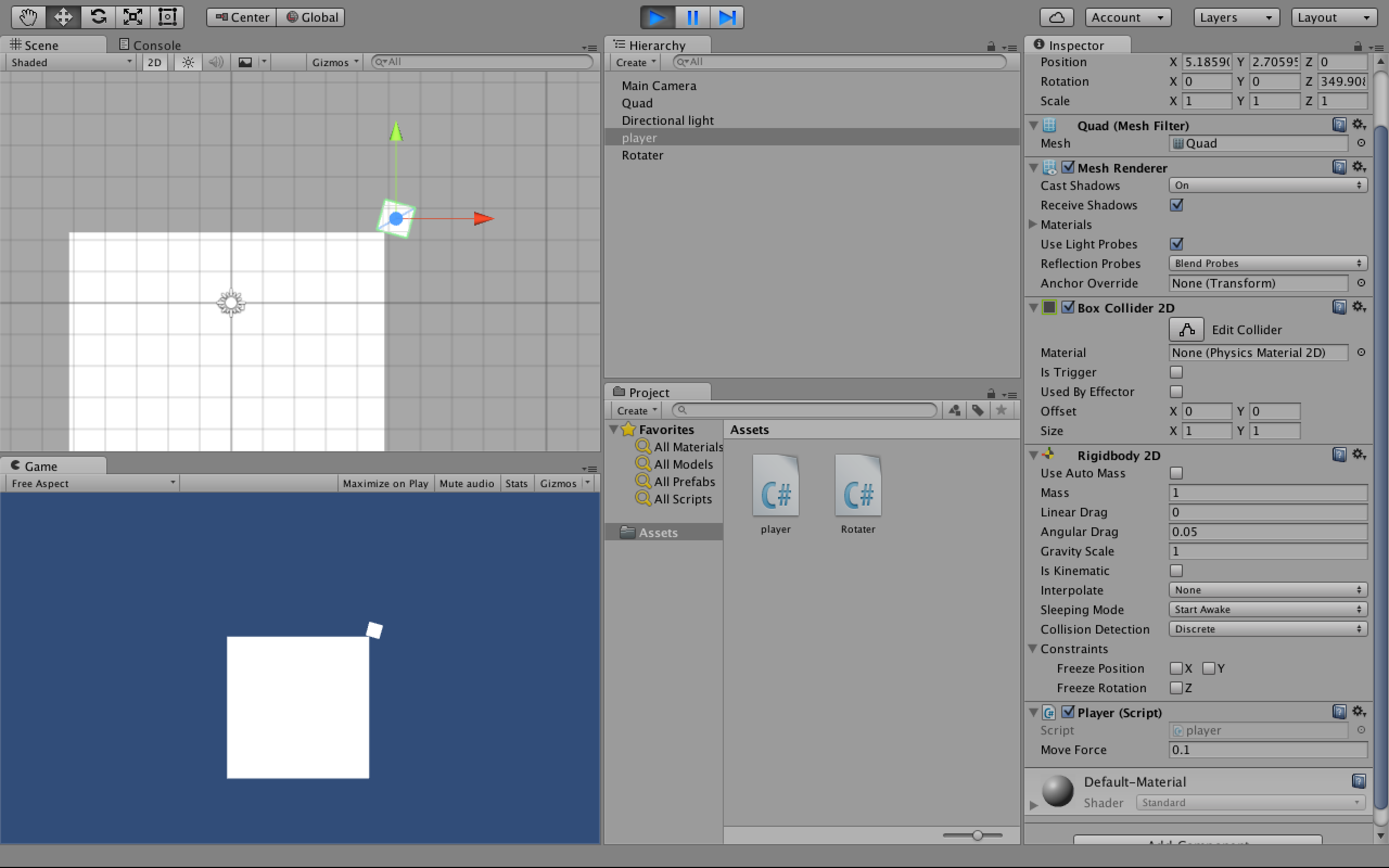The width and height of the screenshot is (1389, 868).
Task: Toggle the Use Light Probes checkbox
Action: point(1177,244)
